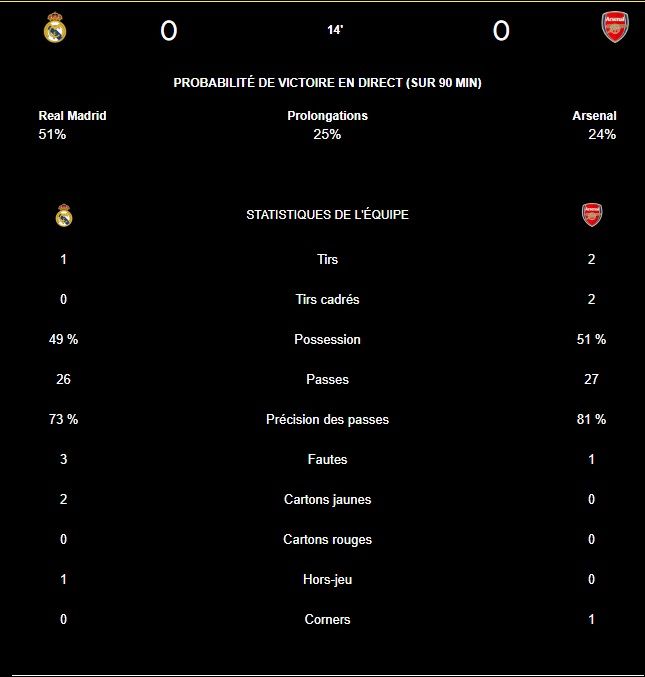This screenshot has width=645, height=677.
Task: Click the Cartons jaunes statistic label
Action: (x=327, y=499)
